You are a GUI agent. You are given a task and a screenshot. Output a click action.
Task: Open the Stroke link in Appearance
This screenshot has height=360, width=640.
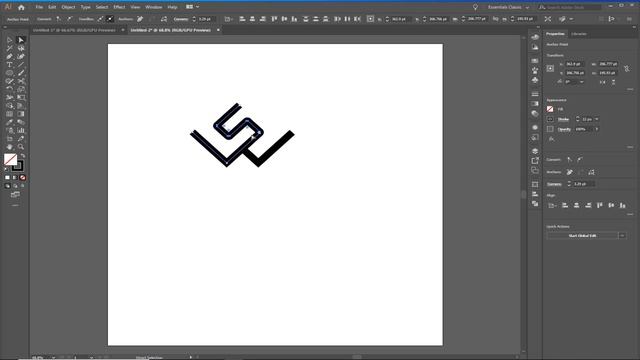coord(563,119)
